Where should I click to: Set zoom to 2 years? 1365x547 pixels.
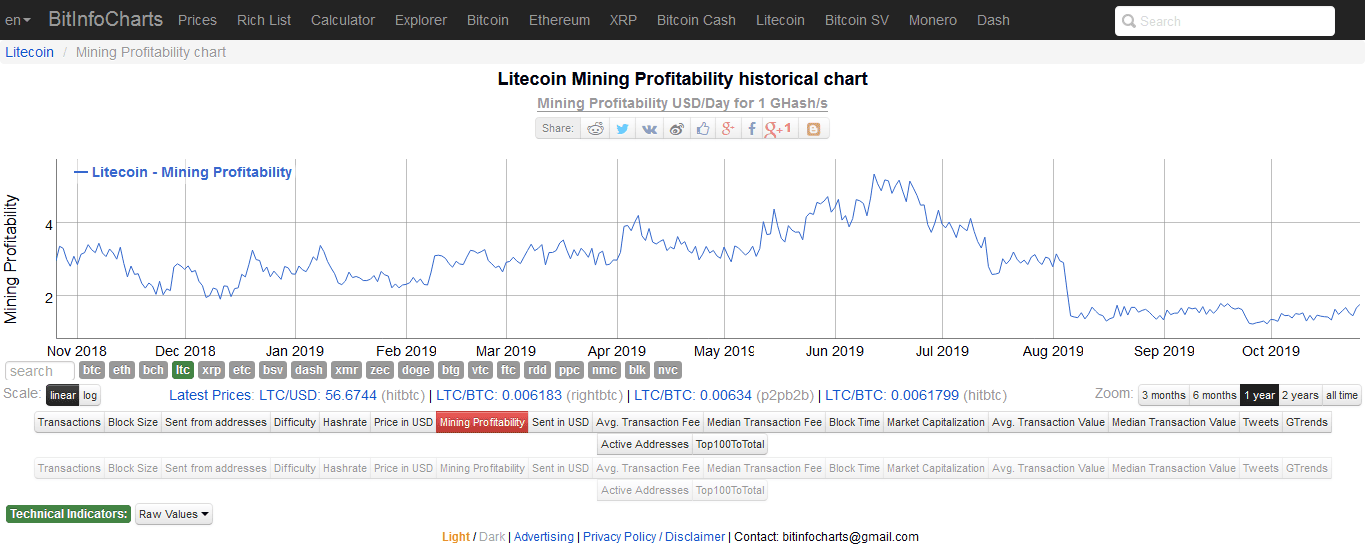pos(1300,395)
